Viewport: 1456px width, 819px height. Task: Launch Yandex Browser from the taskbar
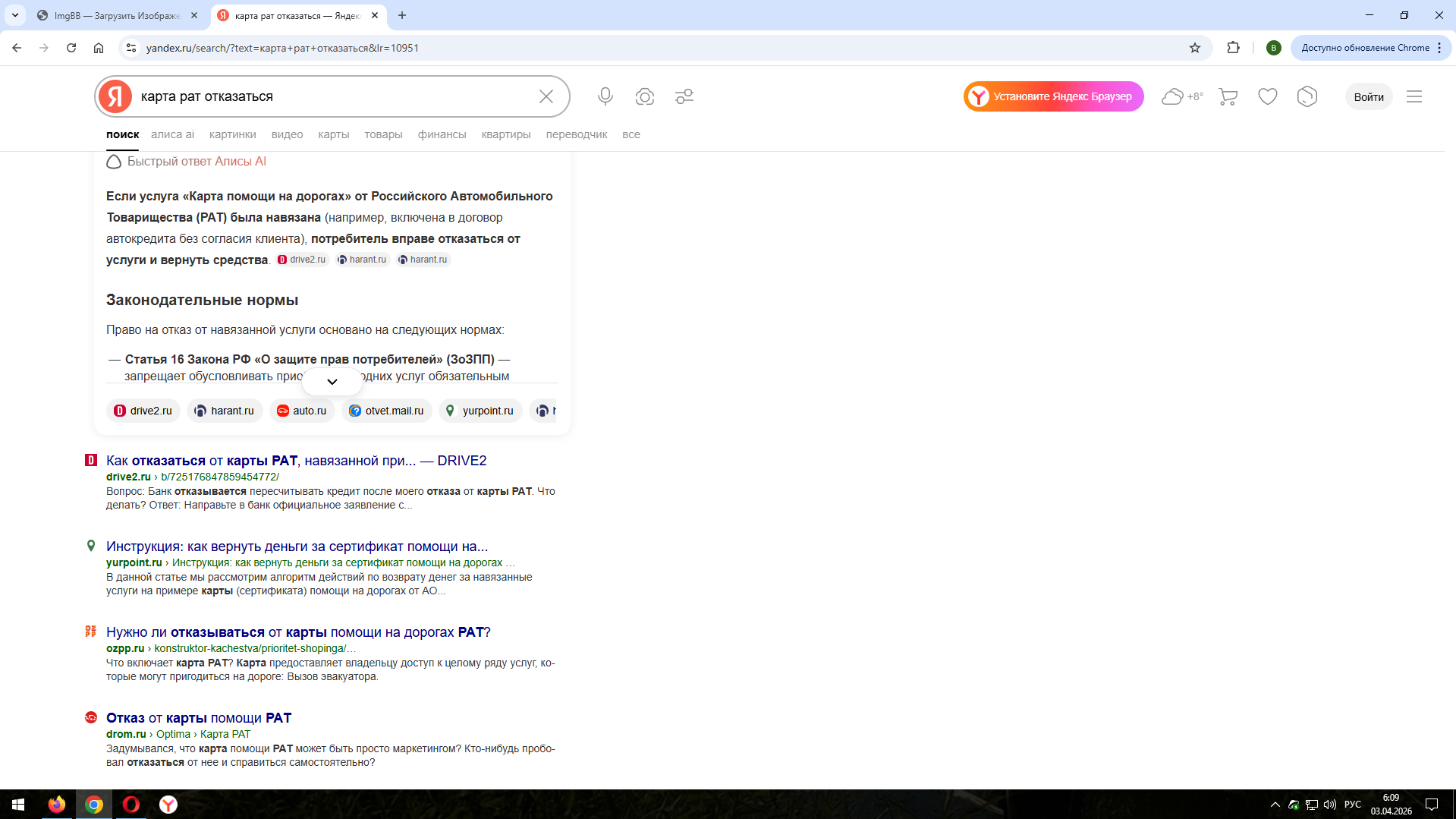tap(168, 805)
